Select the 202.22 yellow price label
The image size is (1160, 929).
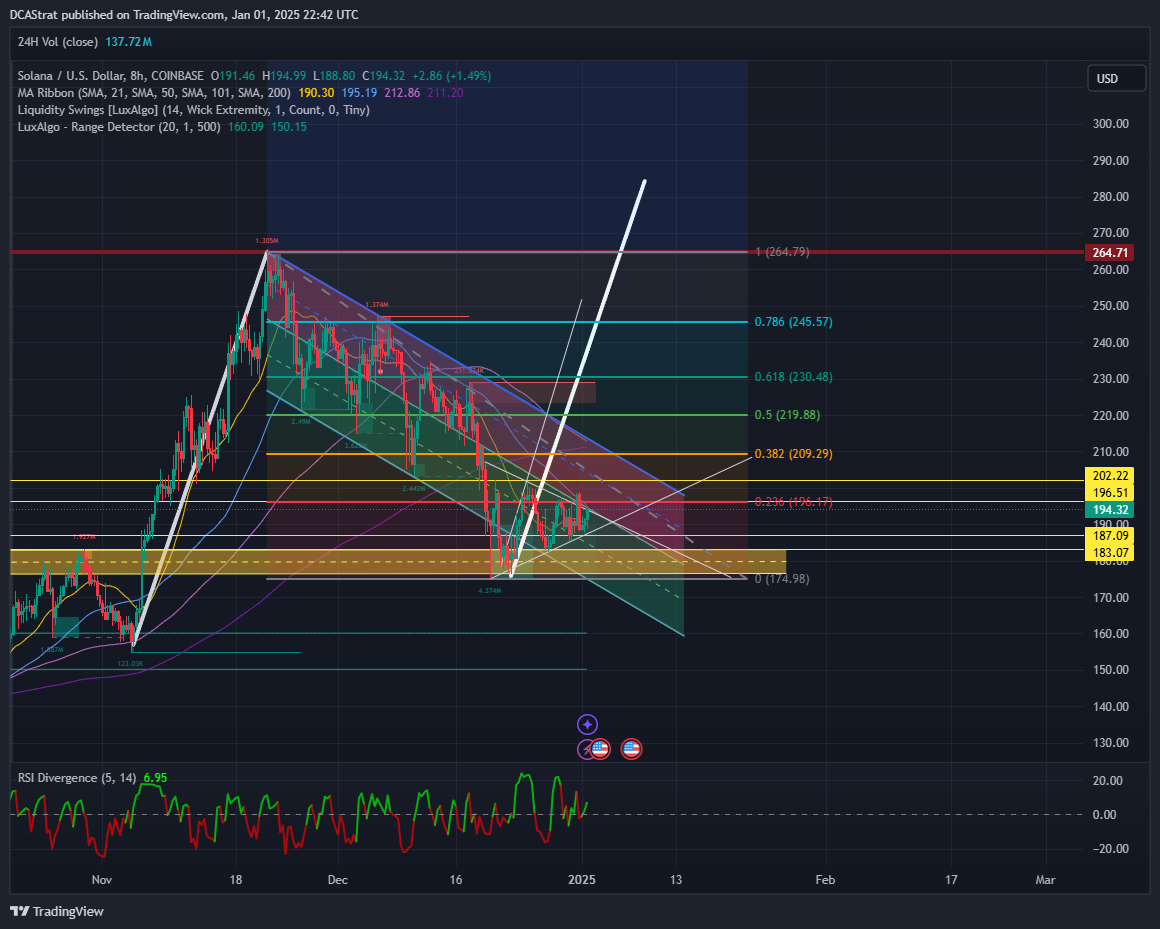click(x=1109, y=476)
